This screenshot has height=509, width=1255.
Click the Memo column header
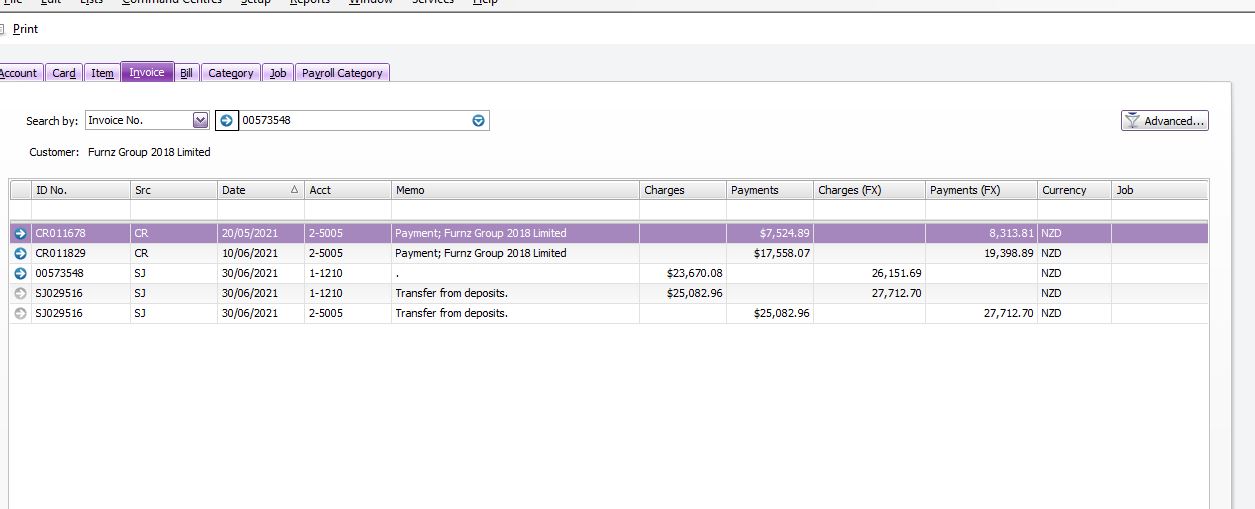[x=514, y=190]
